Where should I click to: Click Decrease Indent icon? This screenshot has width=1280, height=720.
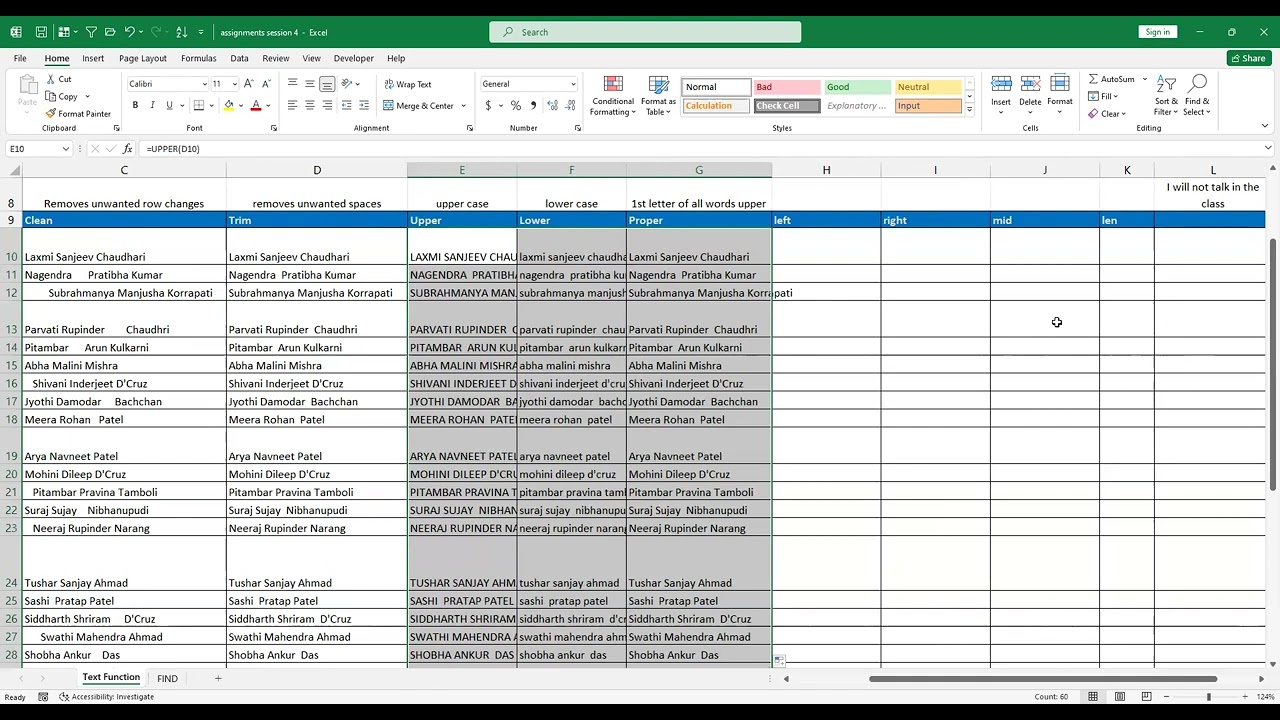point(347,105)
